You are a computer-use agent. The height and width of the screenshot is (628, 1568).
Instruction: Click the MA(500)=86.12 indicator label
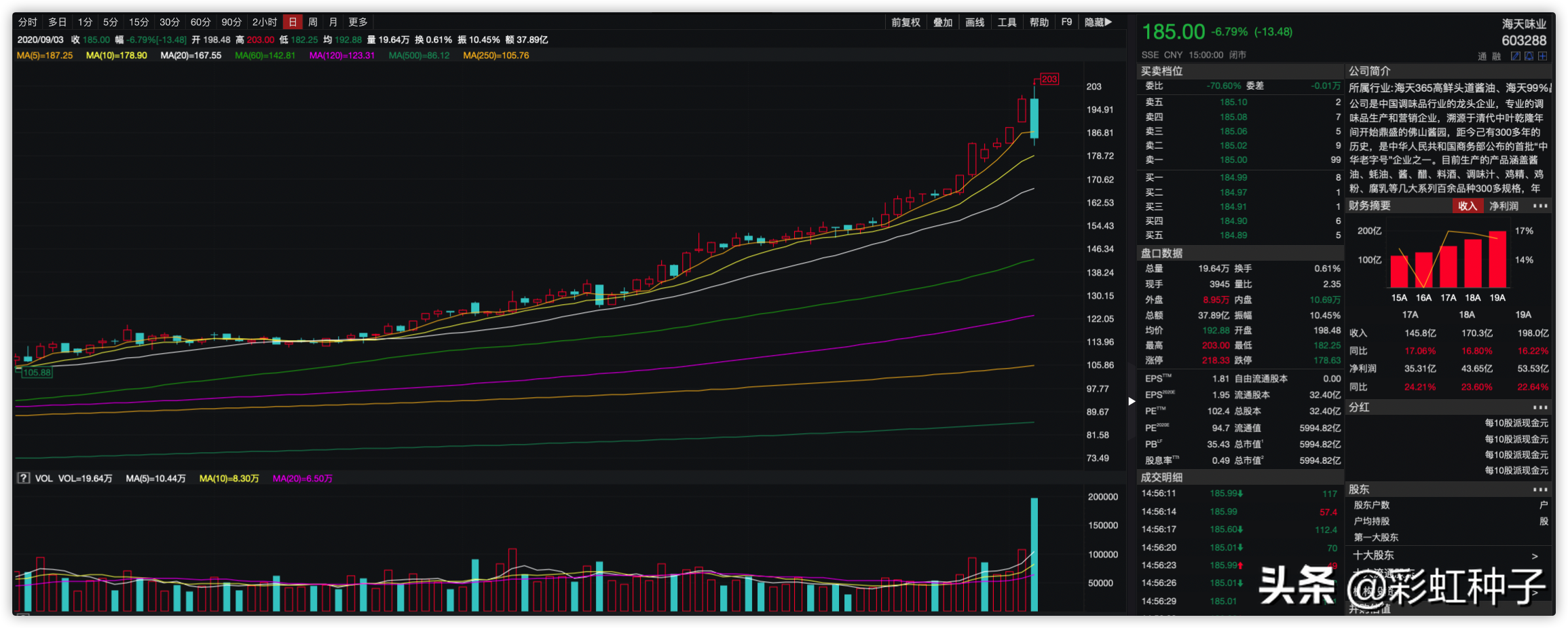419,56
